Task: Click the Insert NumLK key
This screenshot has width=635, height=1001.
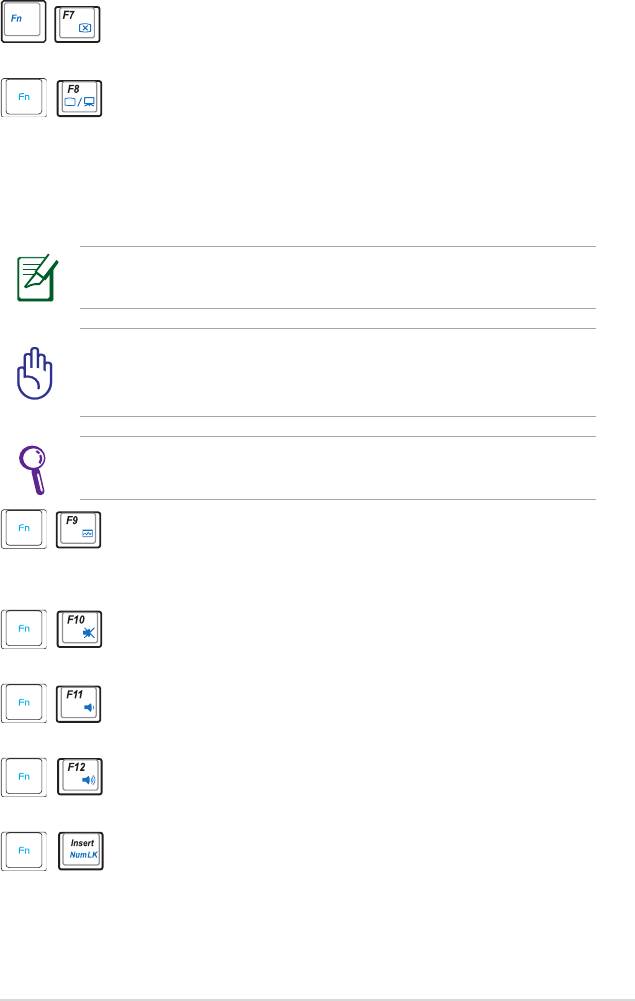Action: click(x=79, y=849)
